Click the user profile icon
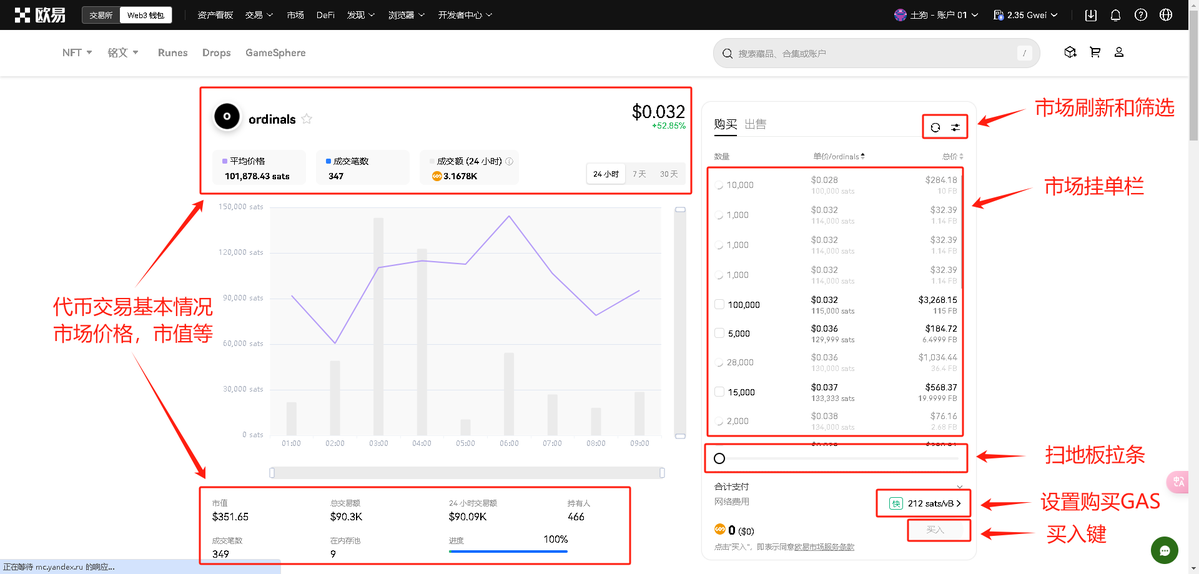The width and height of the screenshot is (1199, 574). click(1119, 53)
